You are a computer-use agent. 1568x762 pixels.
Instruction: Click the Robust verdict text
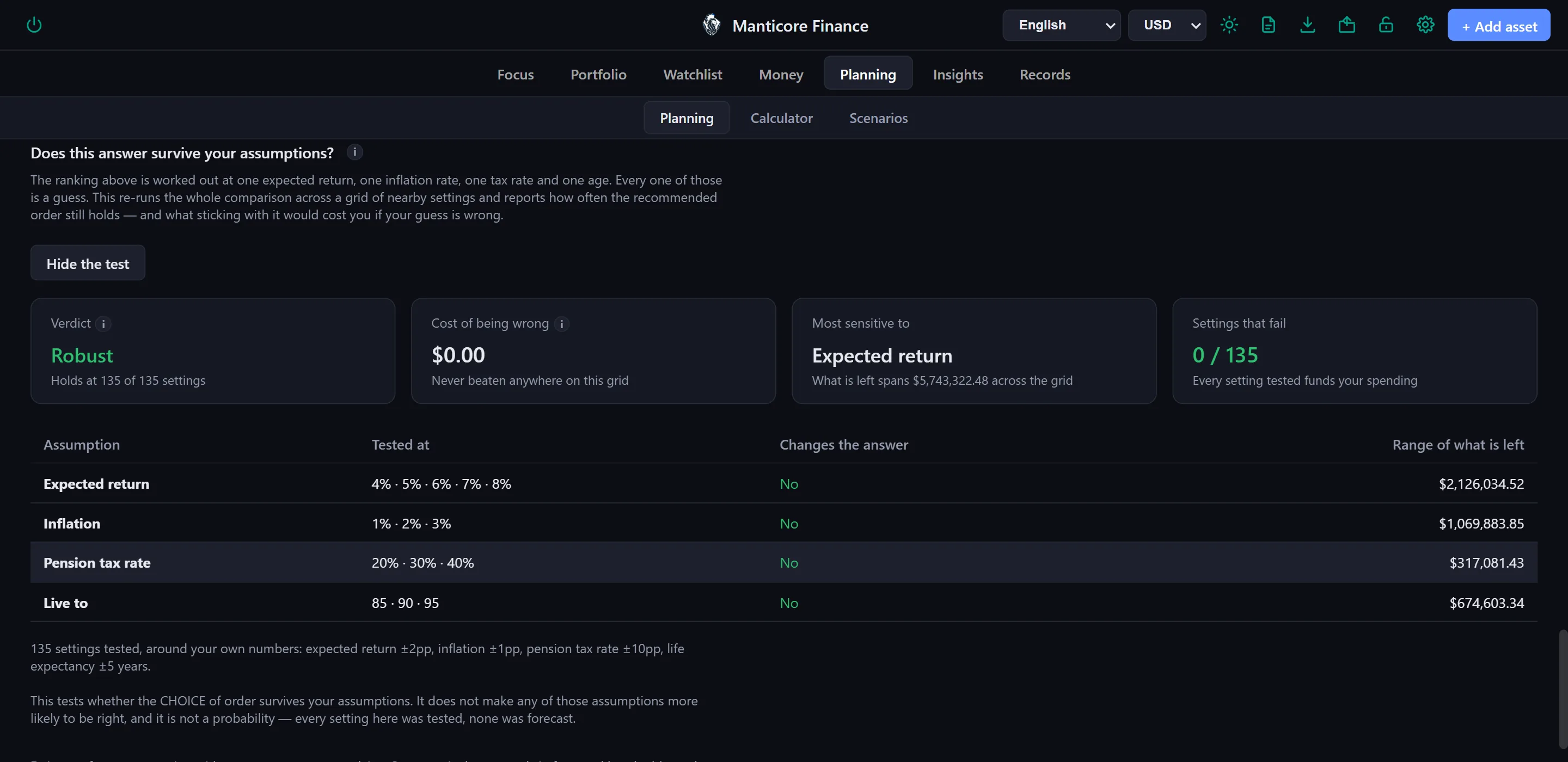pyautogui.click(x=82, y=355)
